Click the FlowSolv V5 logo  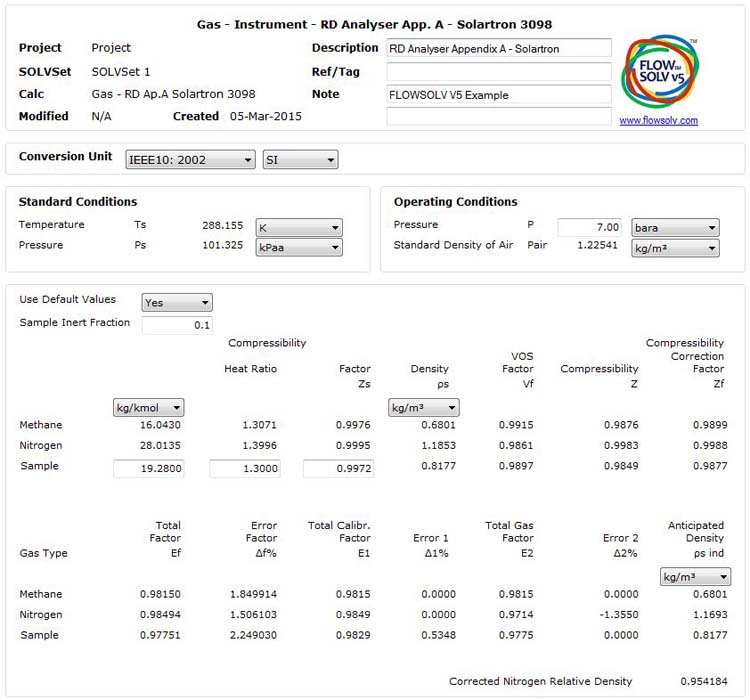pos(660,71)
